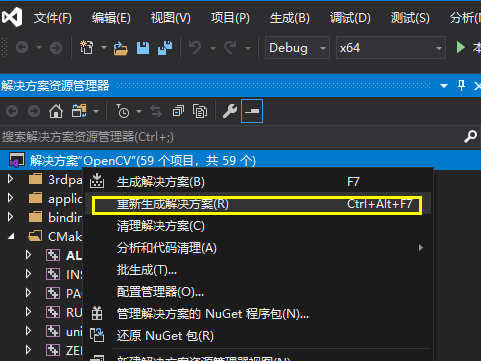This screenshot has height=361, width=481.
Task: Click the open file folder icon
Action: tap(120, 48)
